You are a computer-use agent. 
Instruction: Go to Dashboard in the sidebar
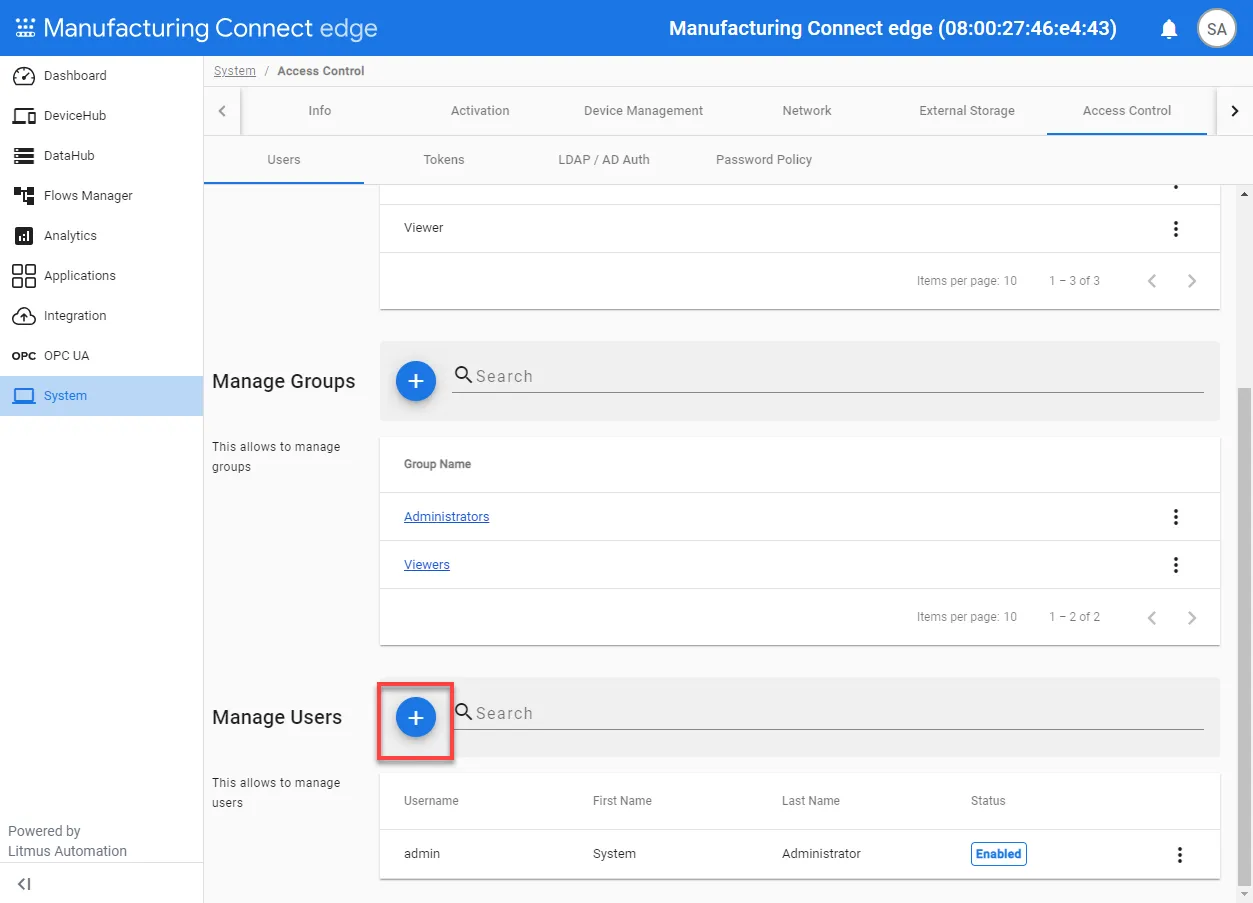(x=101, y=76)
